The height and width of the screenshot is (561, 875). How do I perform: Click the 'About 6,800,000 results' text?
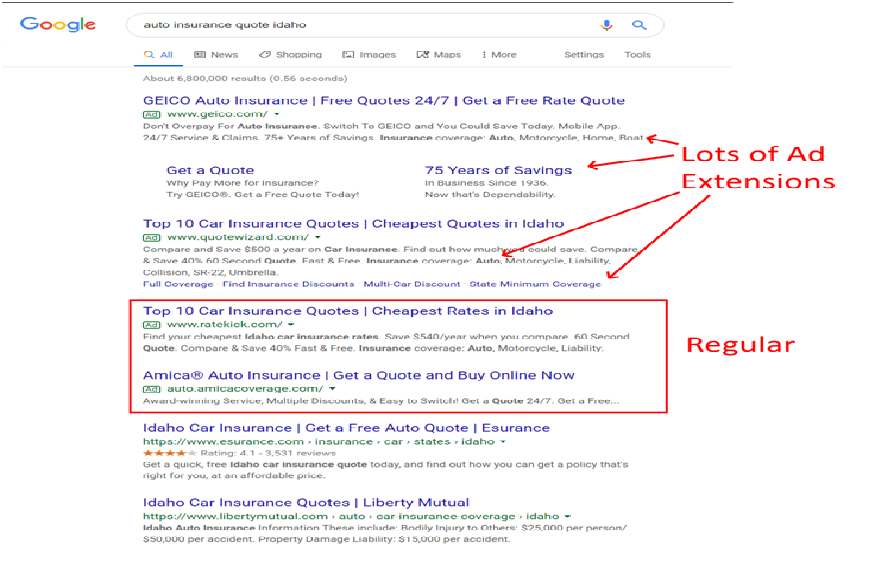click(245, 79)
